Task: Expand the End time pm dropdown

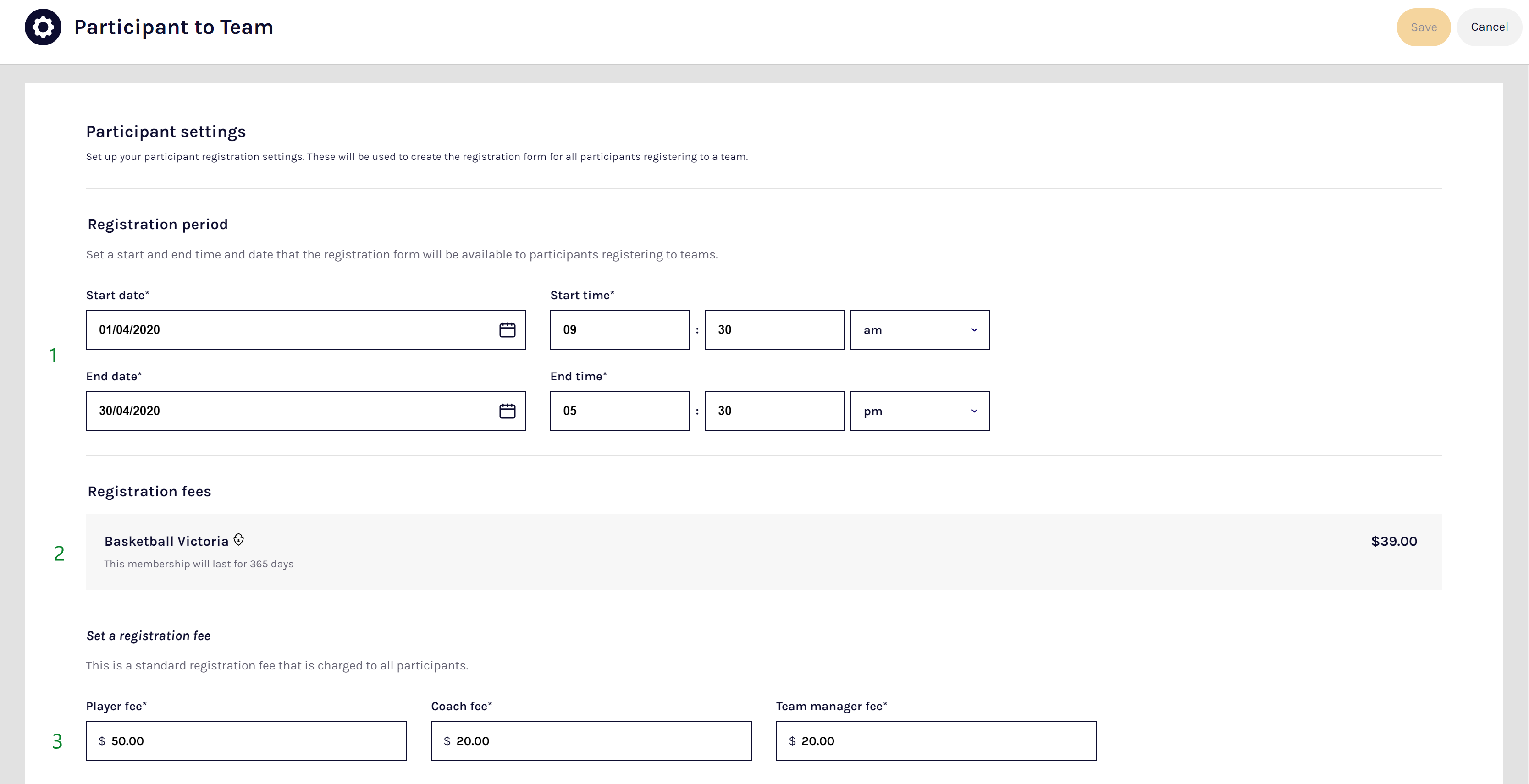Action: [x=919, y=411]
